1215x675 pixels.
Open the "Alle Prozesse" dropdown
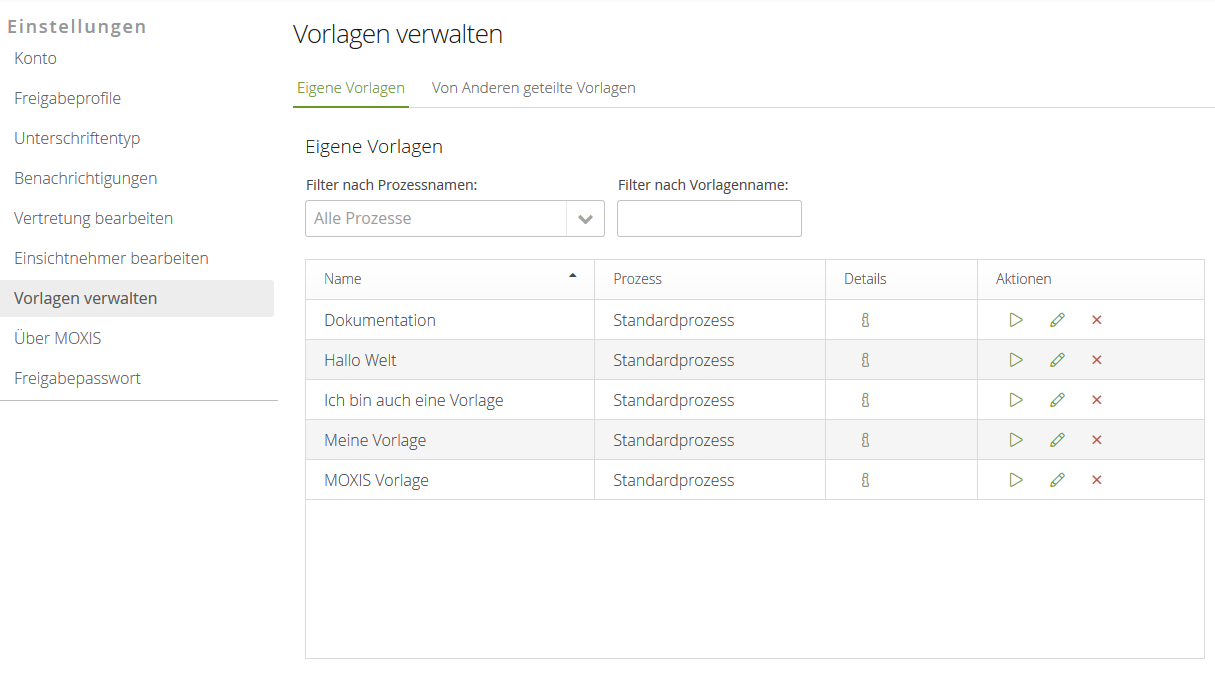(x=586, y=218)
